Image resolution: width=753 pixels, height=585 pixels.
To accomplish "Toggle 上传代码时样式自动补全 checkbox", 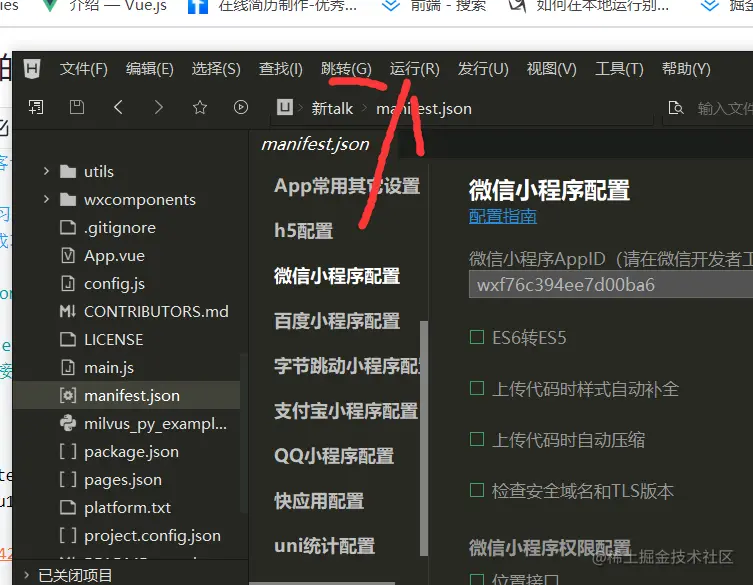I will [x=476, y=388].
